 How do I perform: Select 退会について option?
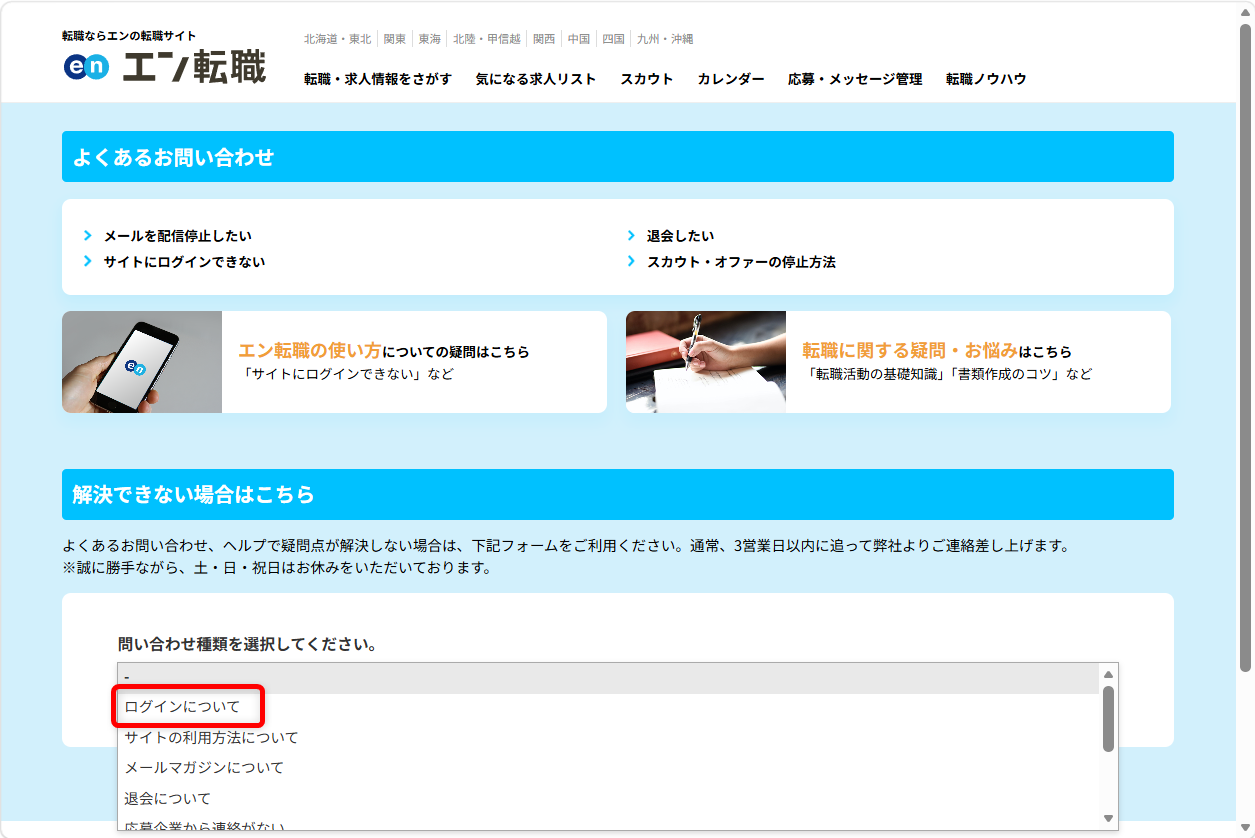[608, 799]
